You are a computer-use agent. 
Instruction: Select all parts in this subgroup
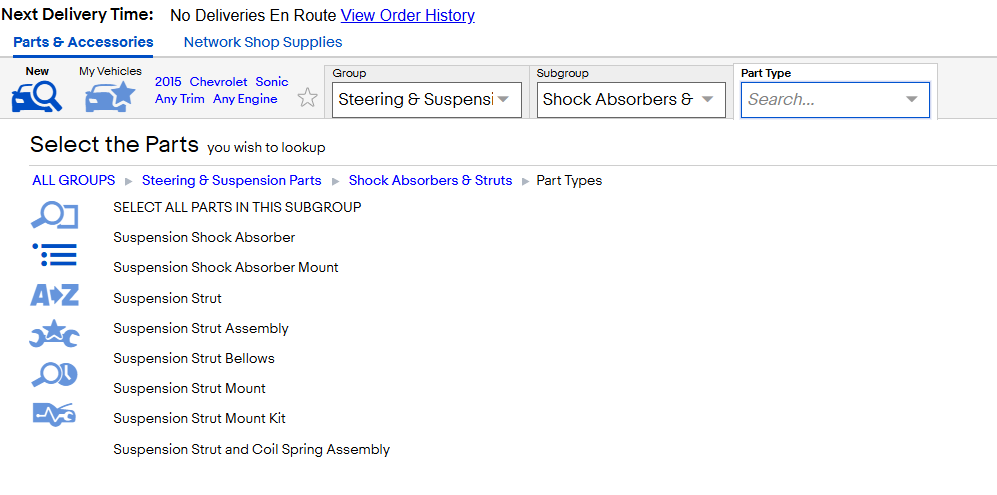(x=237, y=207)
